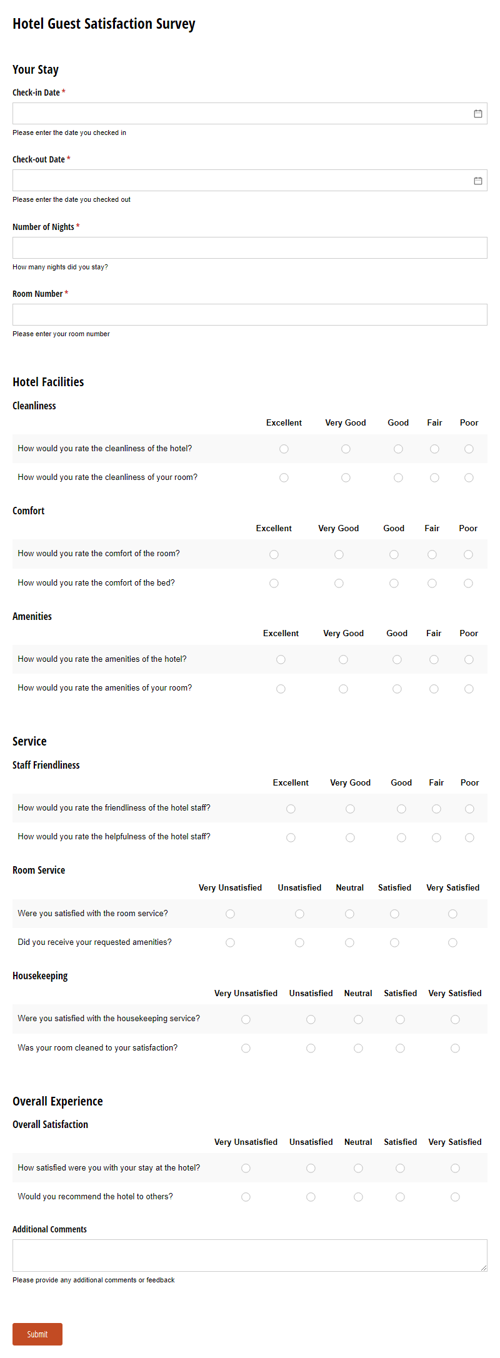Choose Satisfied for housekeeping service
Image resolution: width=500 pixels, height=1358 pixels.
[400, 1020]
